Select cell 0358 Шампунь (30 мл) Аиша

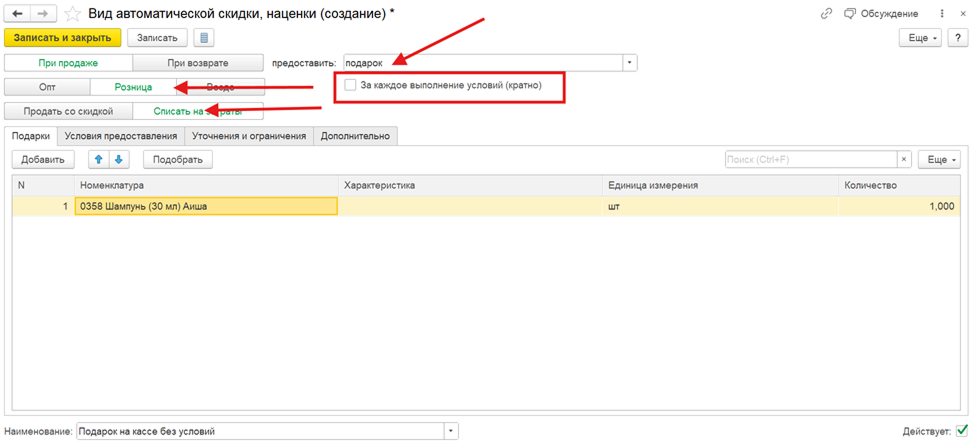point(206,207)
